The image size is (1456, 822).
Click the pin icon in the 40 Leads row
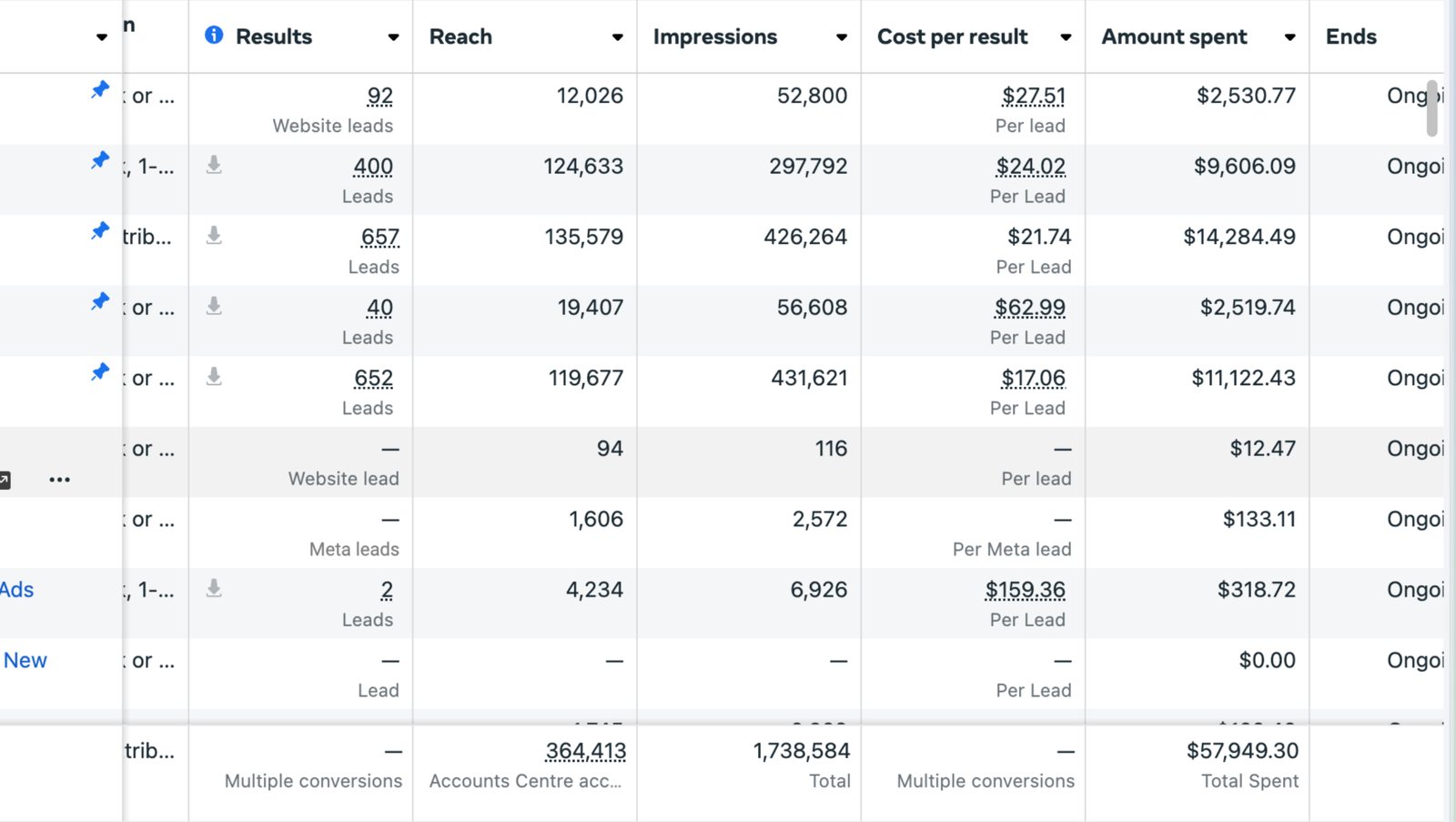100,301
